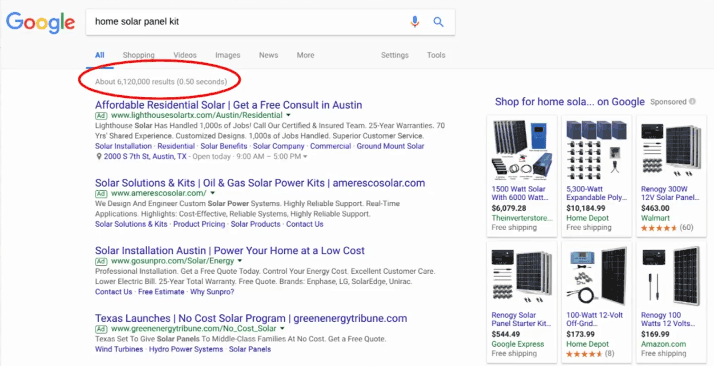This screenshot has height=366, width=714.
Task: Click the magnifying glass search icon
Action: 438,21
